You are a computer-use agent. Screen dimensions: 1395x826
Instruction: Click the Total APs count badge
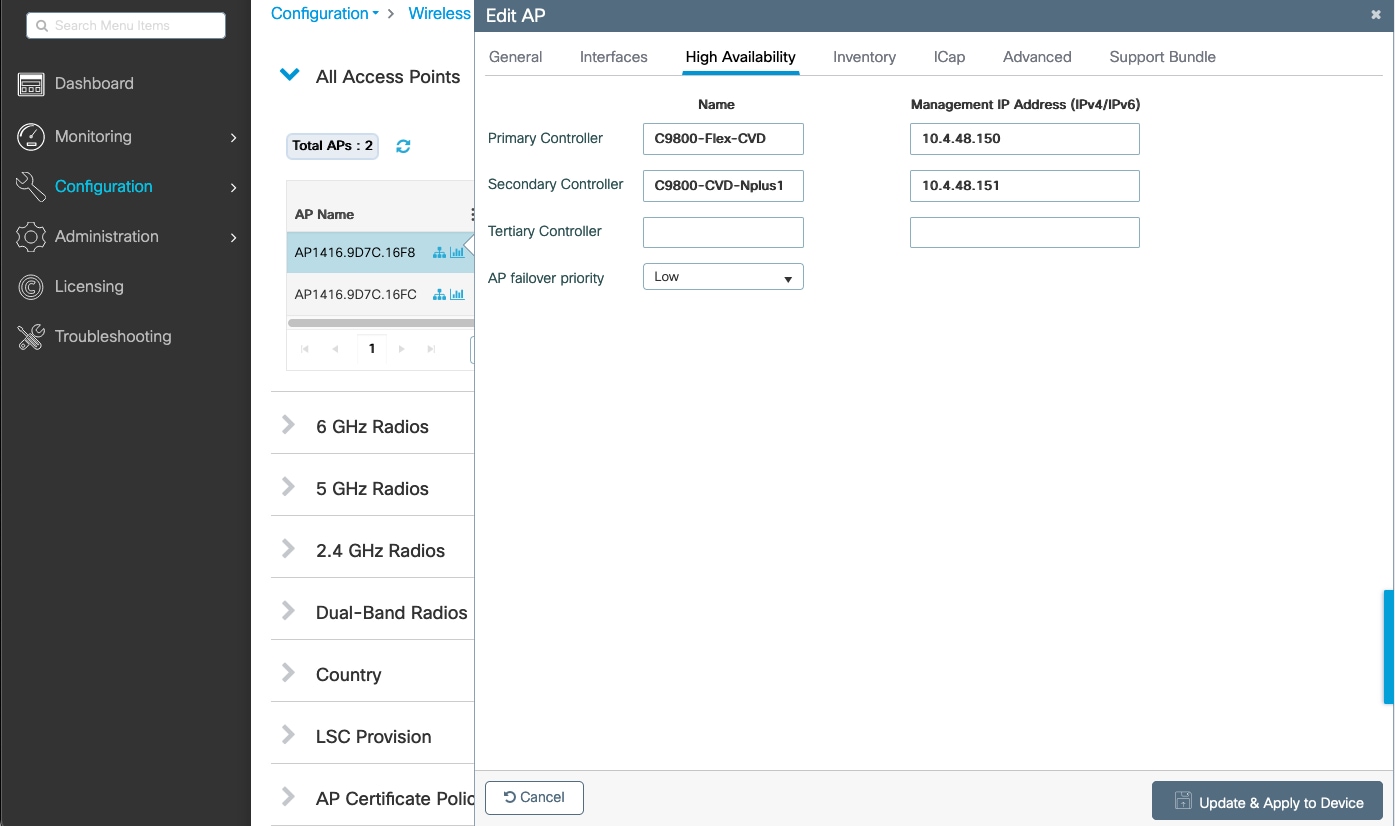point(332,146)
